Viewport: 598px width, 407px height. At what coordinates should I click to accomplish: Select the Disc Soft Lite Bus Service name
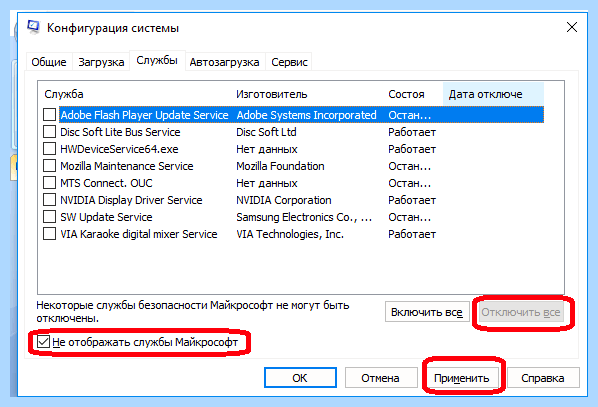point(120,132)
